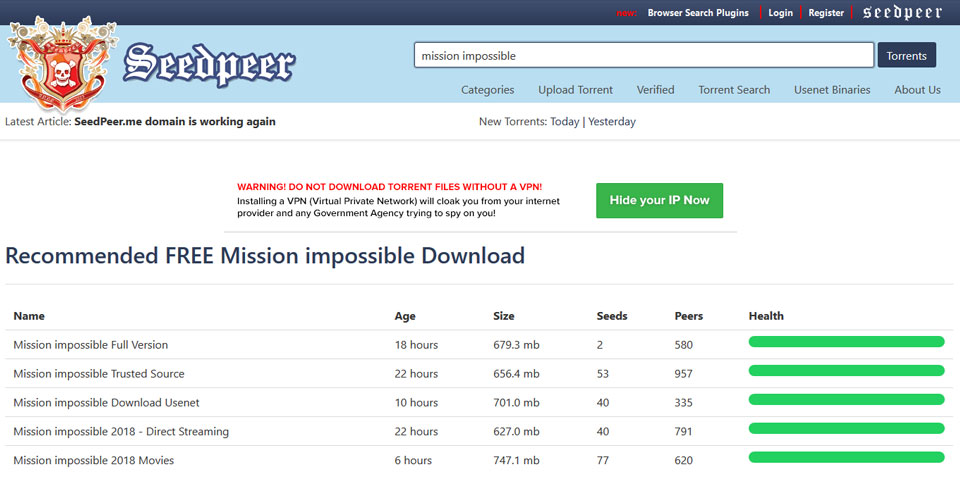Go to Upload Torrent page
The width and height of the screenshot is (960, 480).
coord(576,90)
